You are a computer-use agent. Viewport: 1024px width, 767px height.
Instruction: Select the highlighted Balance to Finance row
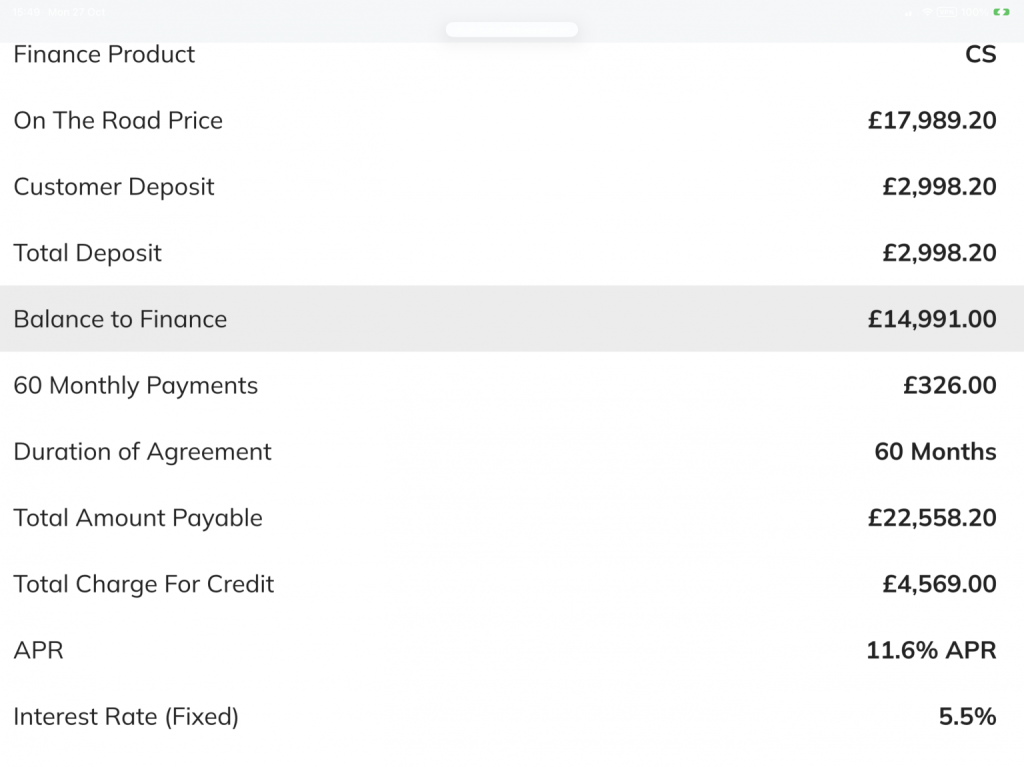tap(511, 319)
